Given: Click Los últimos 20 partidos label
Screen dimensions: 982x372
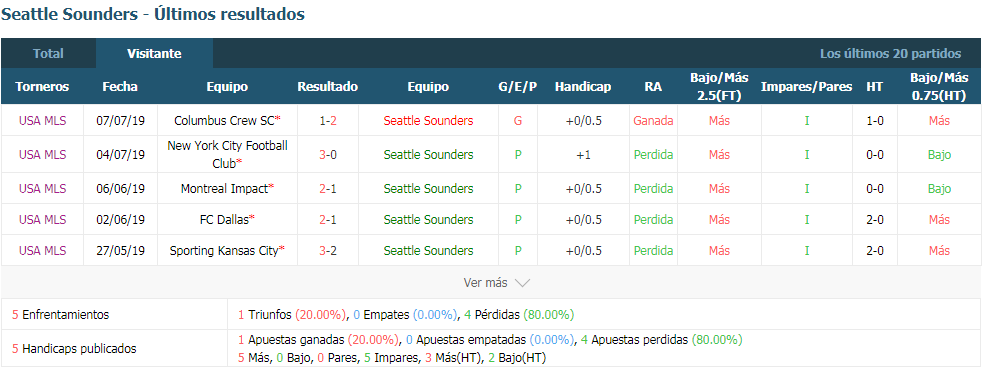Looking at the screenshot, I should tap(891, 54).
